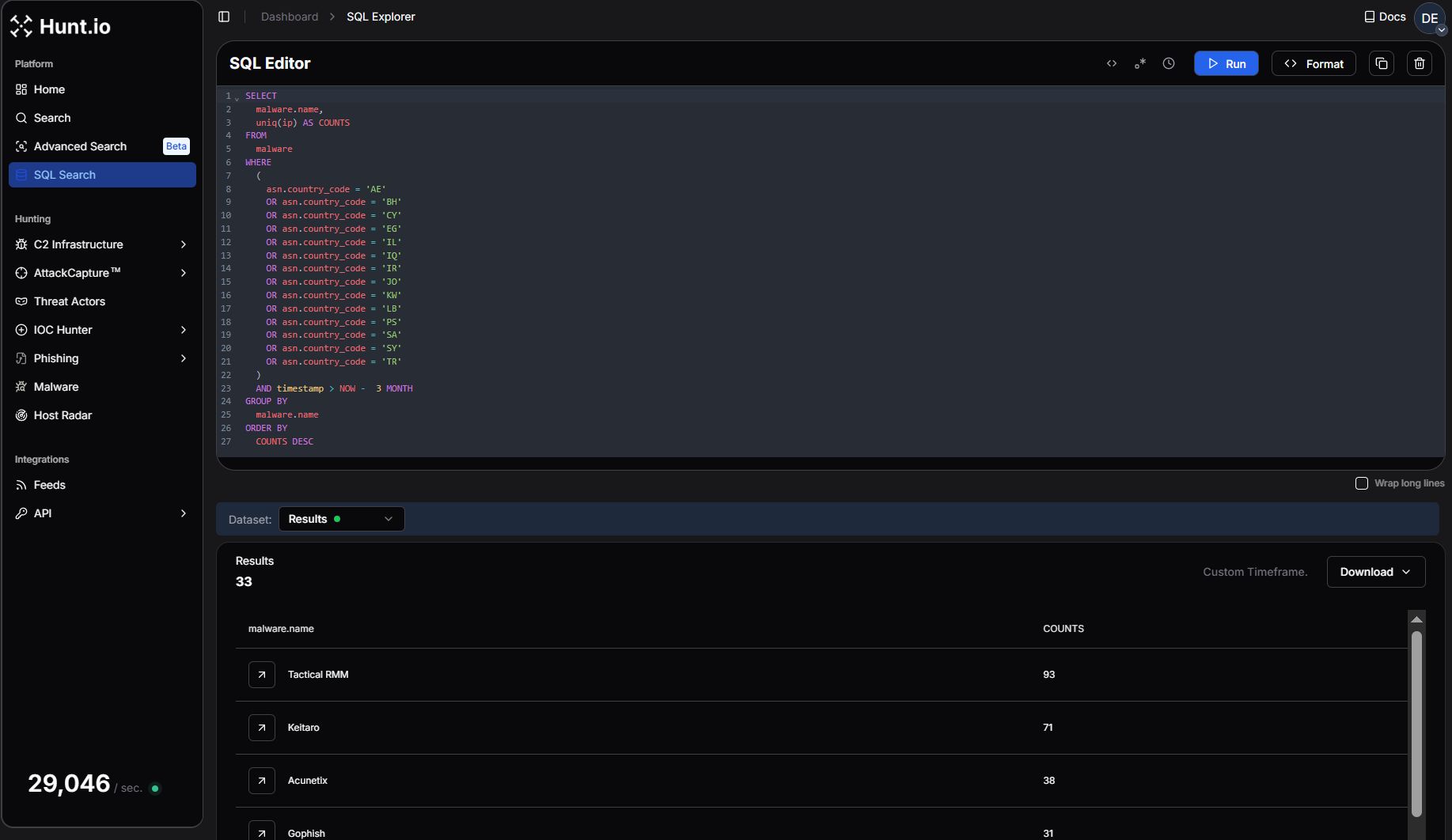1452x840 pixels.
Task: Open the Docs link
Action: point(1385,17)
